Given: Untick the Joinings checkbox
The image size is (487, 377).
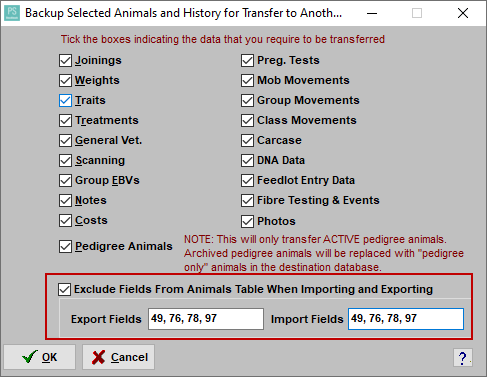Looking at the screenshot, I should click(x=65, y=61).
